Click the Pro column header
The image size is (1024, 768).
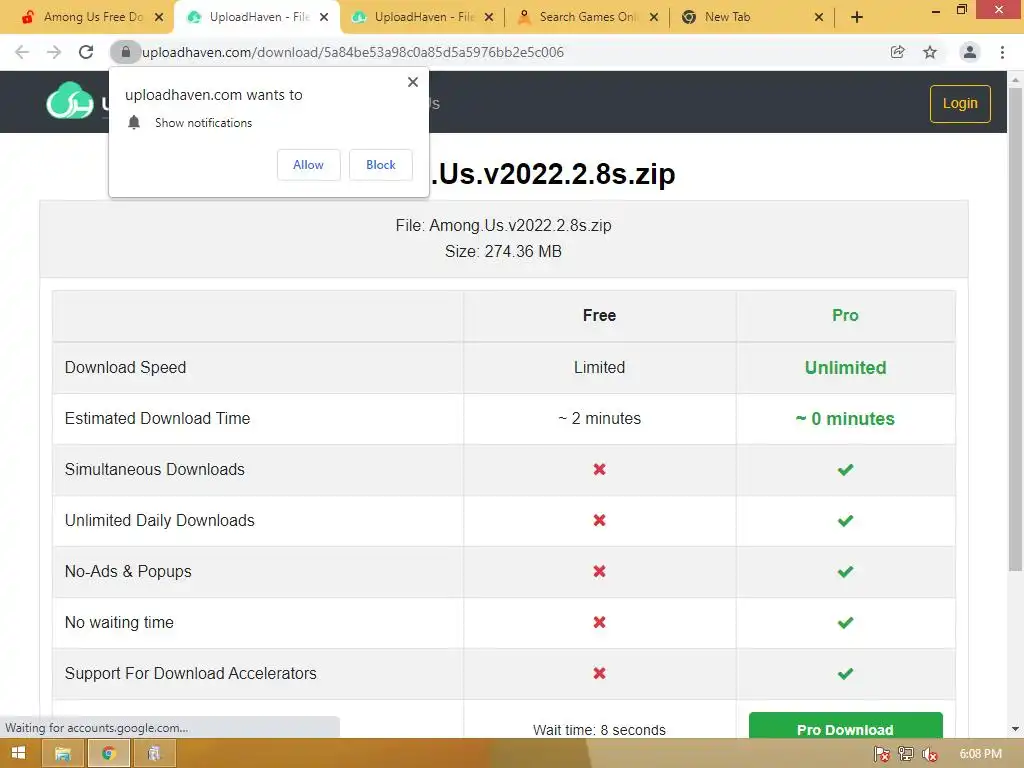pyautogui.click(x=845, y=315)
